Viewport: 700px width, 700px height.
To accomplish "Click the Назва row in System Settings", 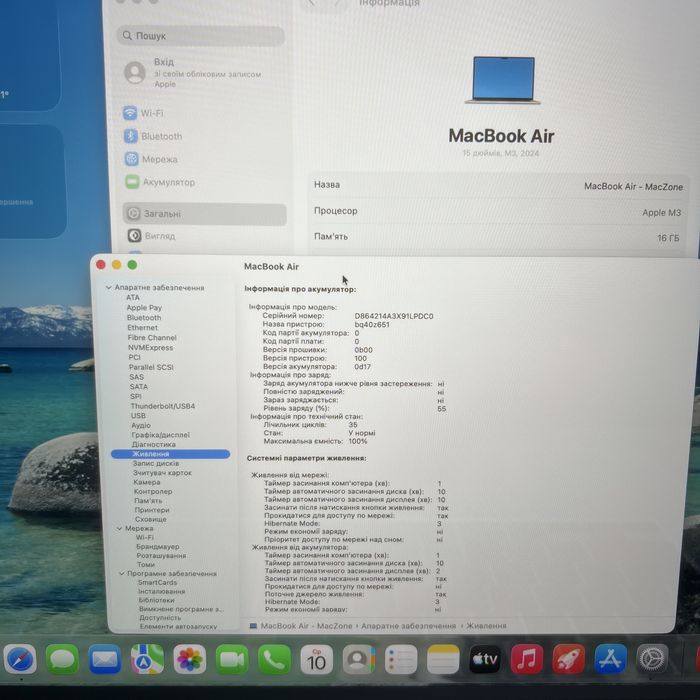I will (498, 186).
